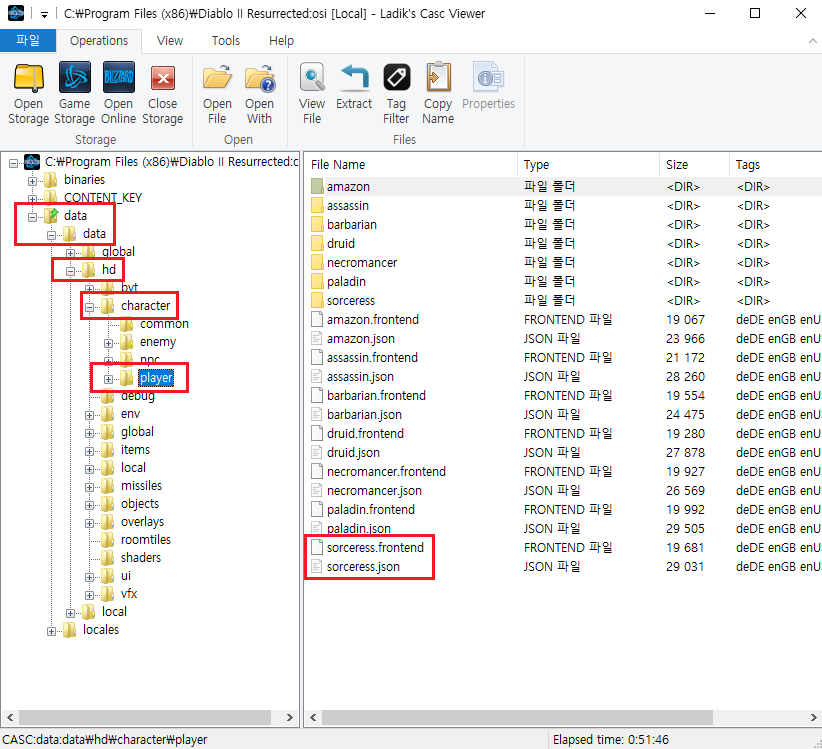Expand the enemy folder node

click(109, 343)
